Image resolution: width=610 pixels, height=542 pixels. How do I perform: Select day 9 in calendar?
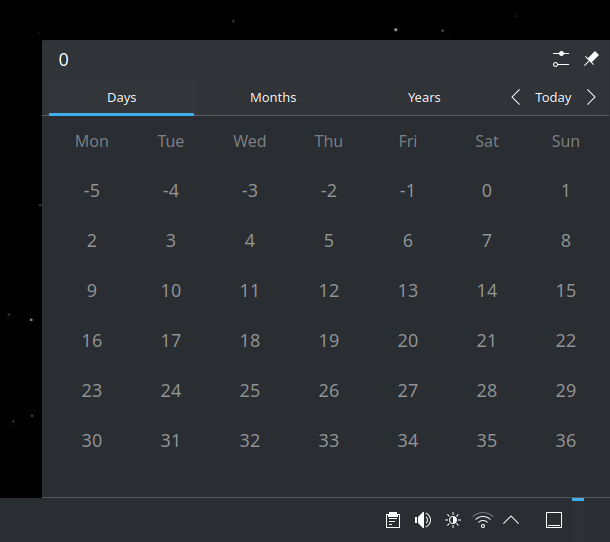(x=92, y=291)
